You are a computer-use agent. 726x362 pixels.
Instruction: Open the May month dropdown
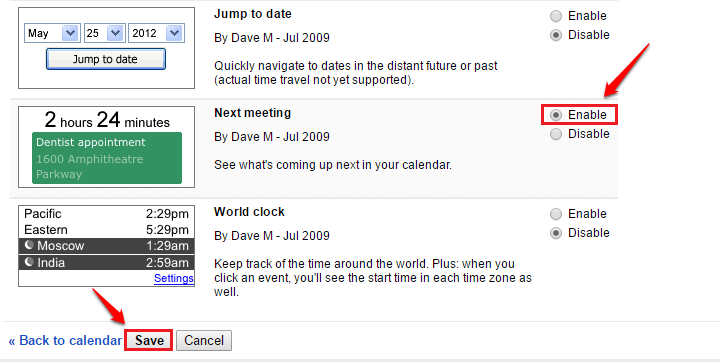(52, 33)
